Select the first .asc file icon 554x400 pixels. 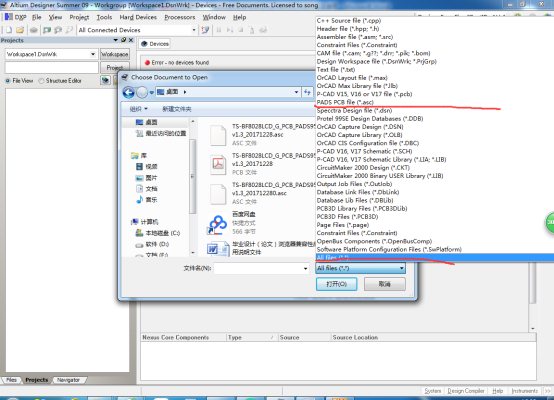pyautogui.click(x=218, y=135)
